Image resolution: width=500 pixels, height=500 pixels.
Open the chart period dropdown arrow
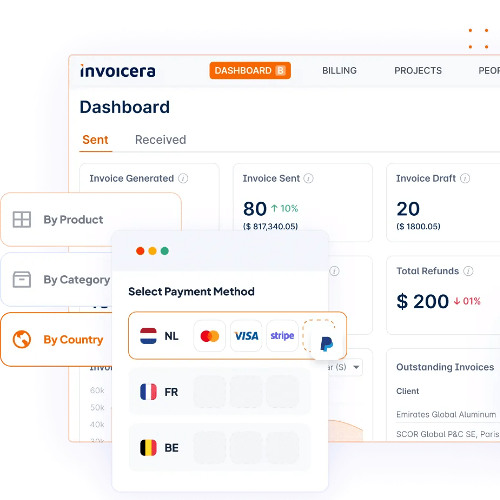coord(356,367)
